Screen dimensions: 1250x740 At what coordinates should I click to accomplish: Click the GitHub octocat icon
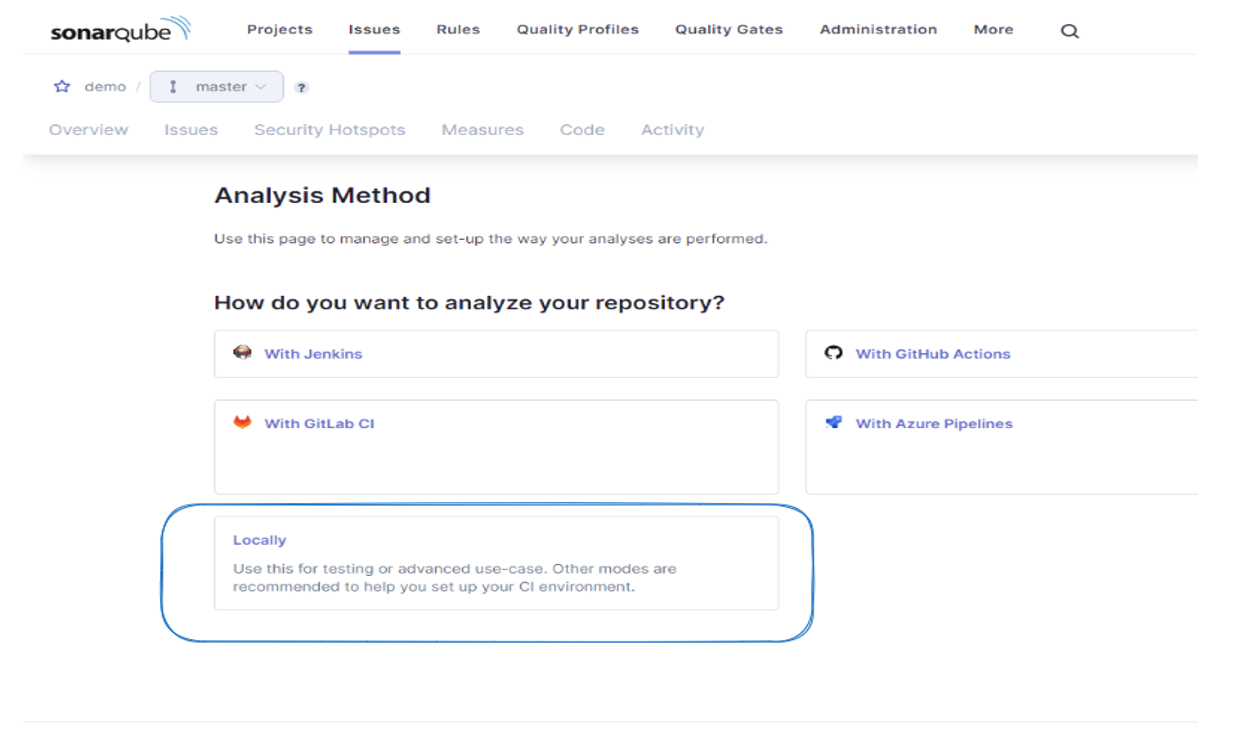(833, 353)
